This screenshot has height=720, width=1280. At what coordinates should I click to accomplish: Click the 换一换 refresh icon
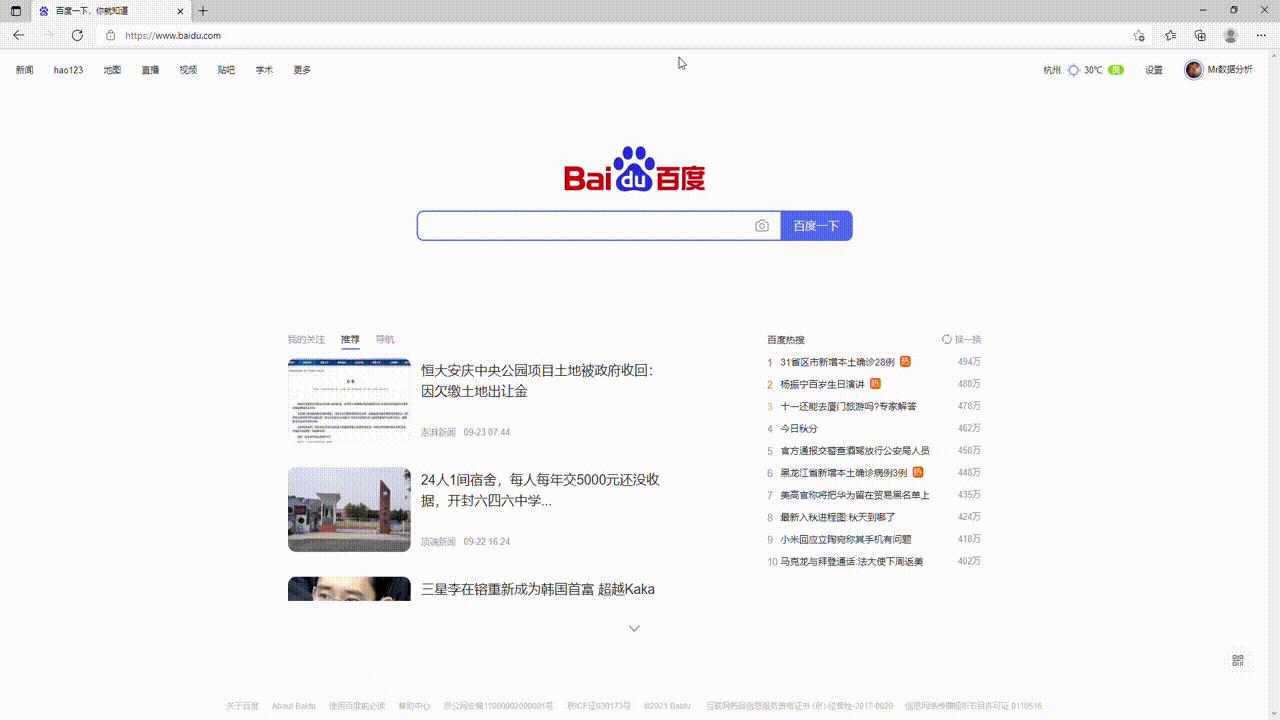[x=947, y=339]
